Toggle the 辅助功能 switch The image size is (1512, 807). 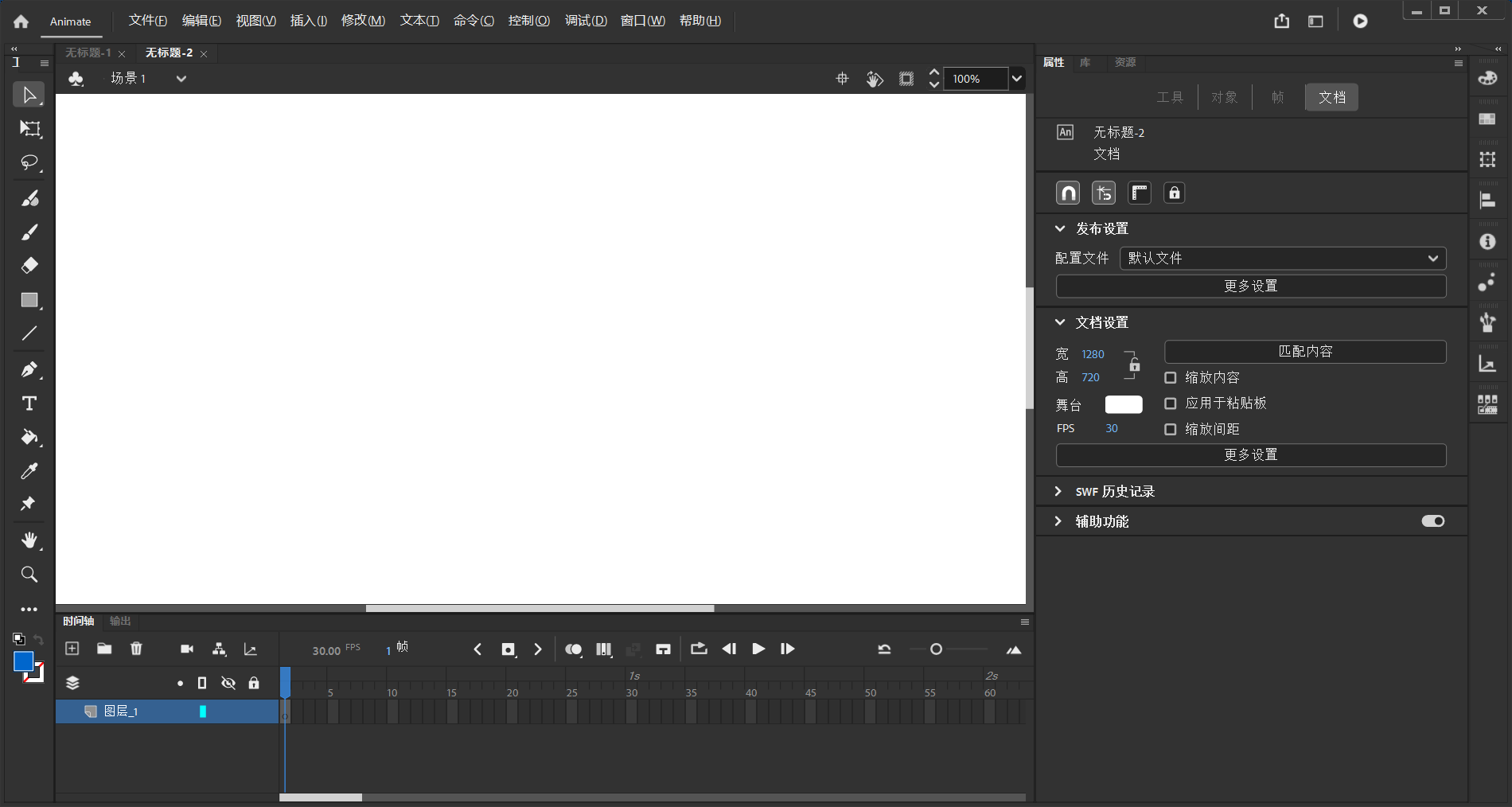coord(1433,520)
